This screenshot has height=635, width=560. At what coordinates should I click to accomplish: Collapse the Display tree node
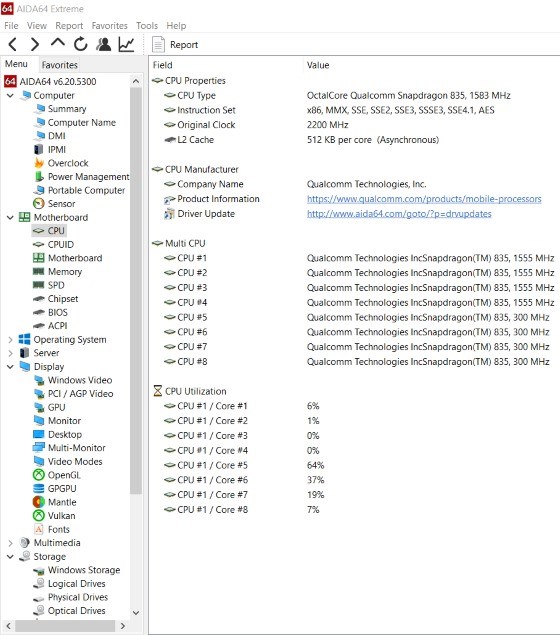[11, 367]
